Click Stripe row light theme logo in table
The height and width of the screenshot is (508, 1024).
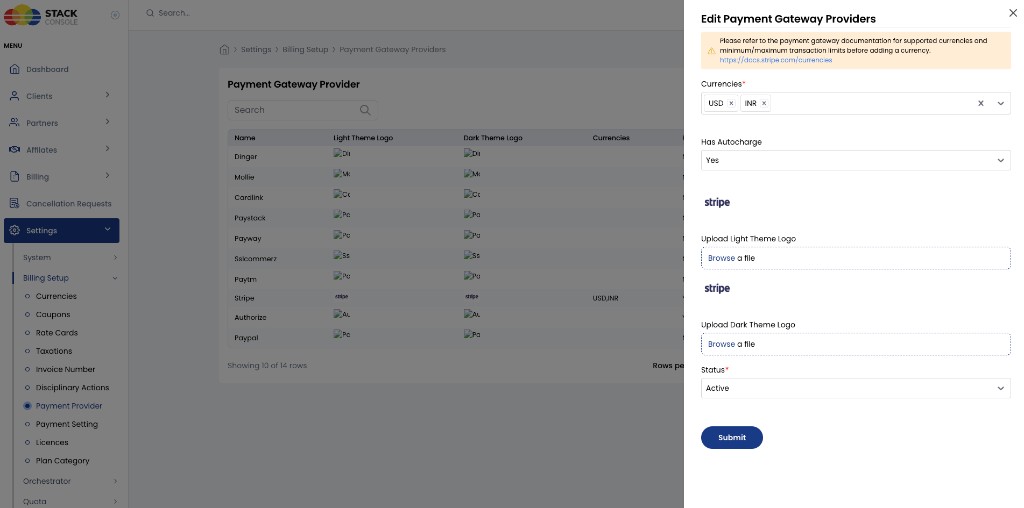(342, 296)
